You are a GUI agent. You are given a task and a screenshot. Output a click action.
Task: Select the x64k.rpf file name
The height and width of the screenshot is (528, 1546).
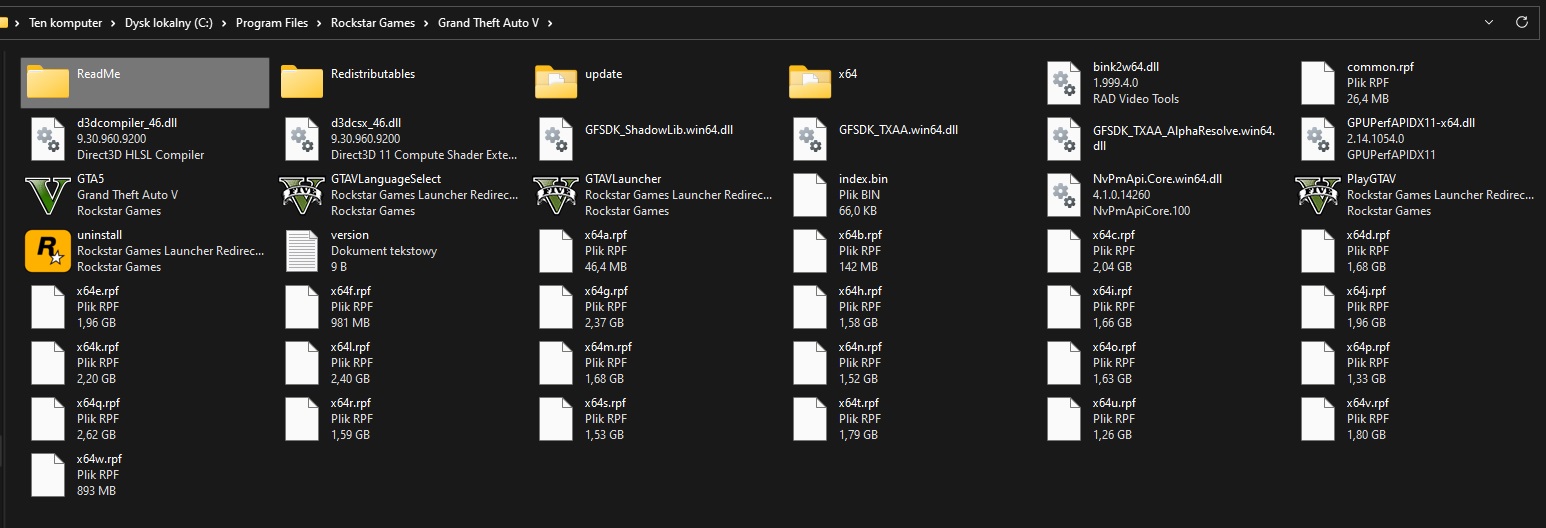click(98, 347)
